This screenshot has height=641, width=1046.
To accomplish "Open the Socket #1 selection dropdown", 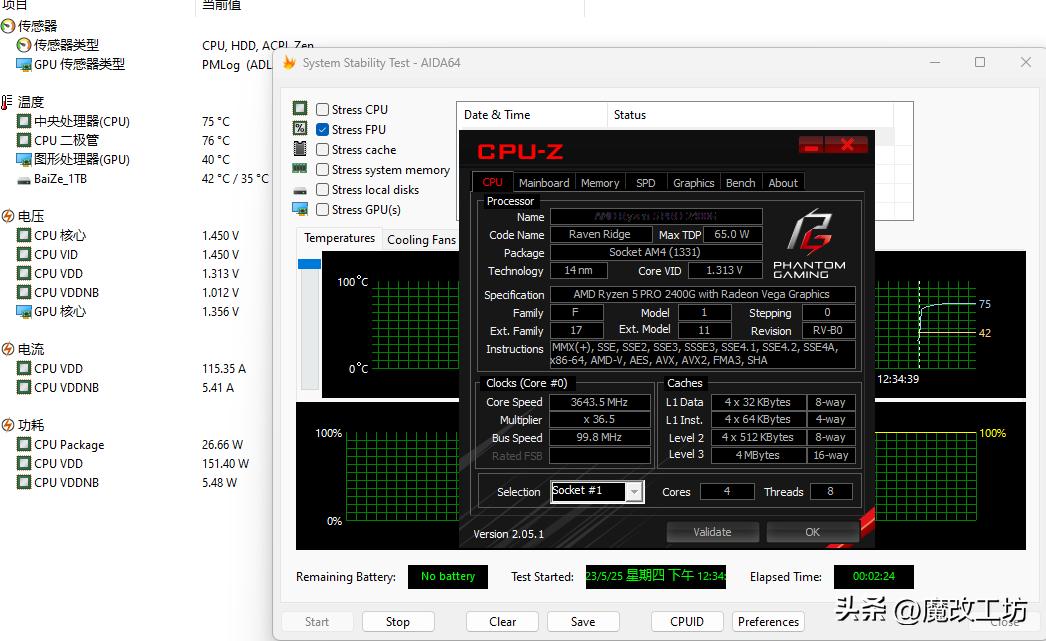I will [634, 491].
